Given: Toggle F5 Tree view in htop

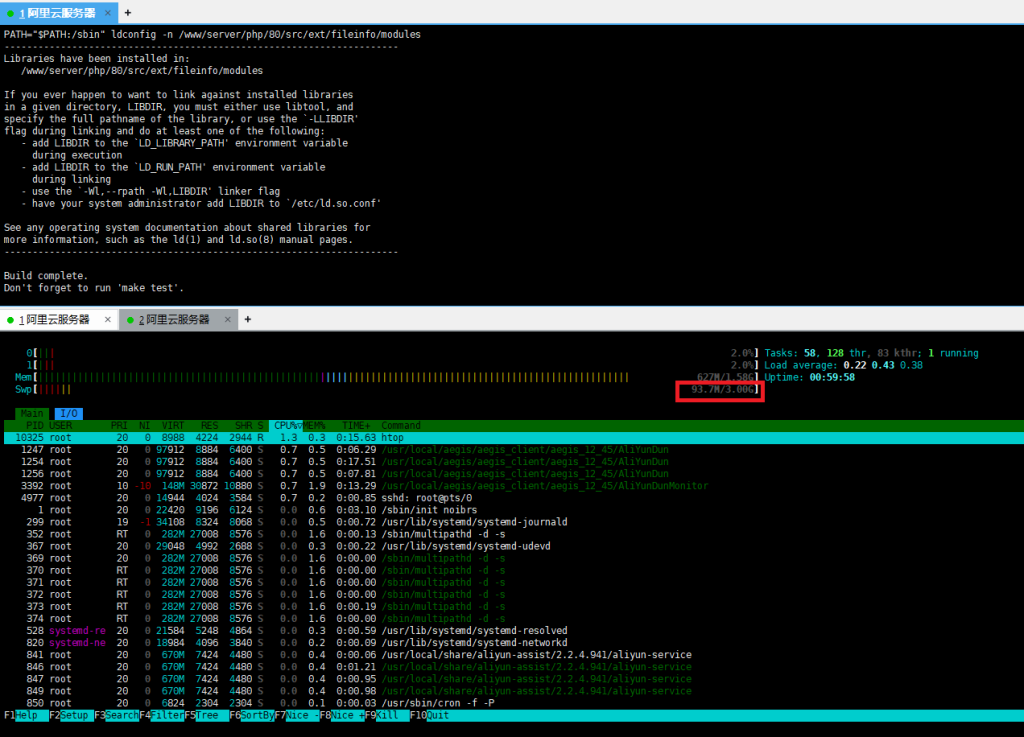Looking at the screenshot, I should (206, 715).
